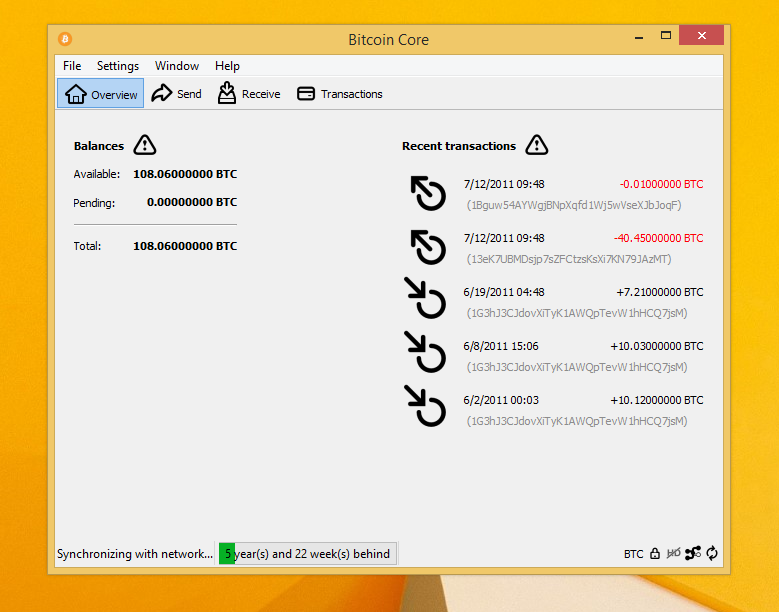Switch to the Overview tab
Image resolution: width=779 pixels, height=612 pixels.
point(100,93)
